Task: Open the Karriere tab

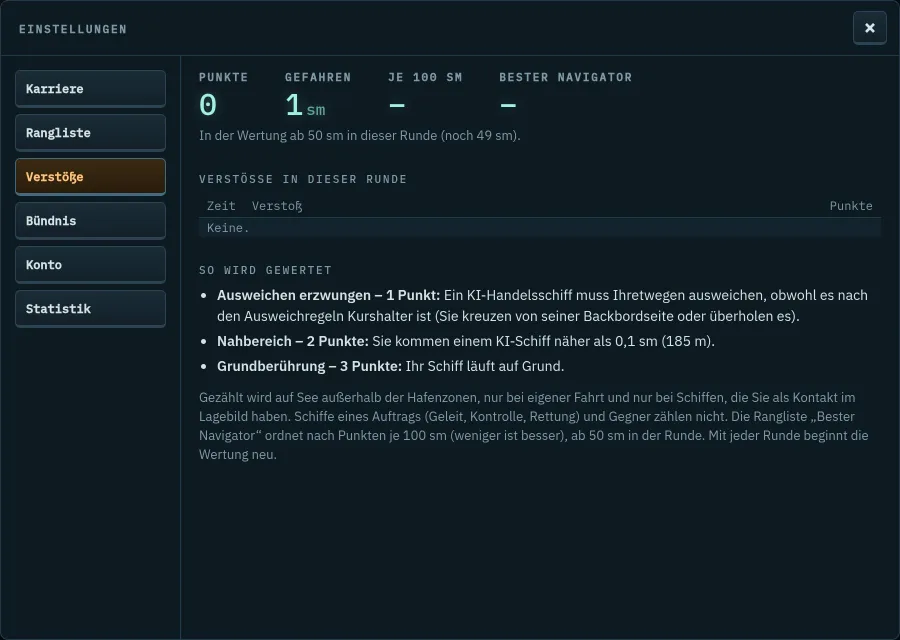Action: tap(90, 89)
